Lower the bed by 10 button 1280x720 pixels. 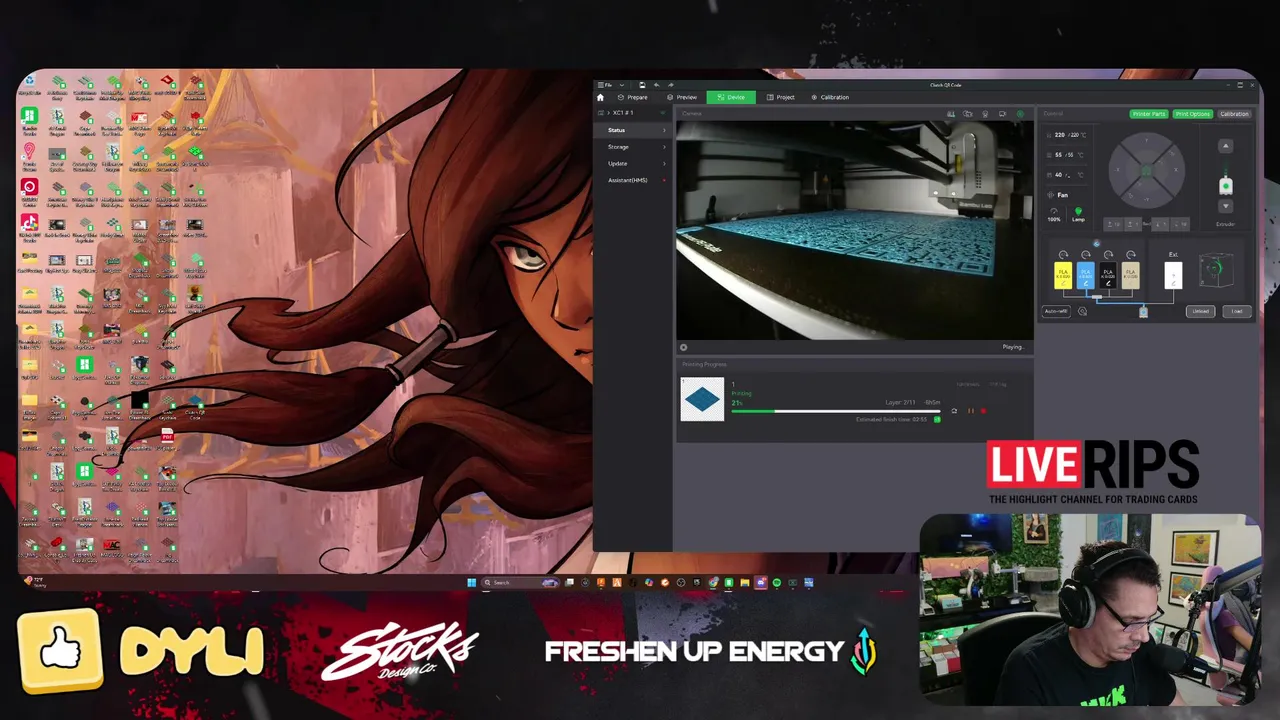click(1180, 224)
